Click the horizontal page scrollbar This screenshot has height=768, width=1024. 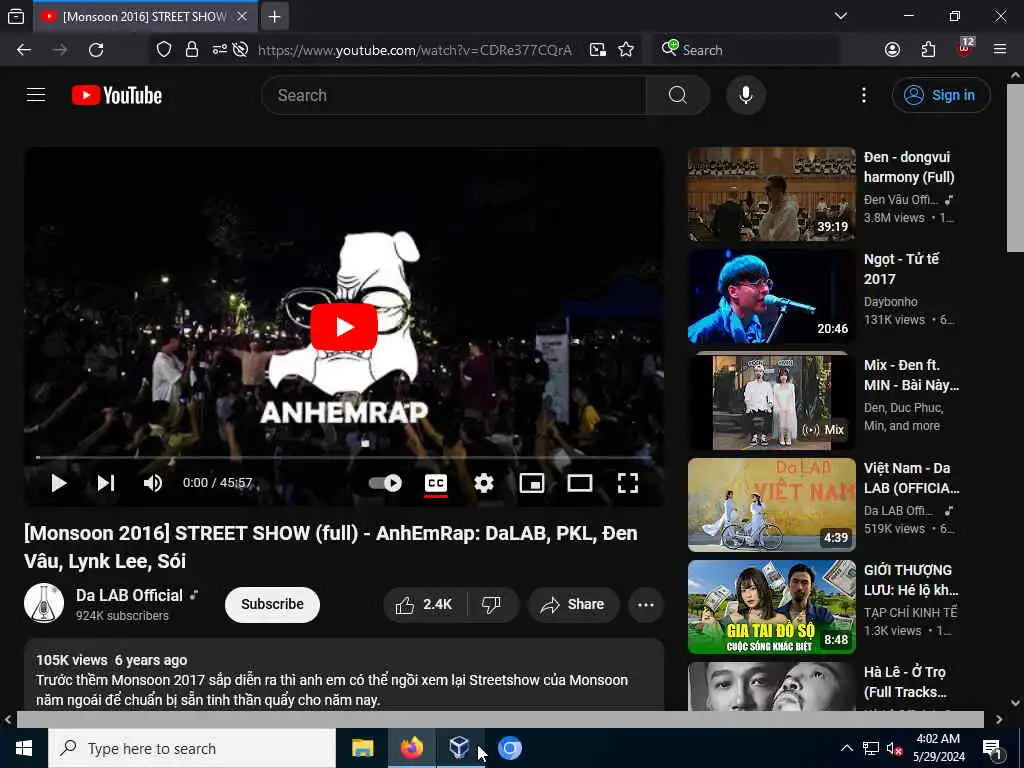click(x=500, y=719)
